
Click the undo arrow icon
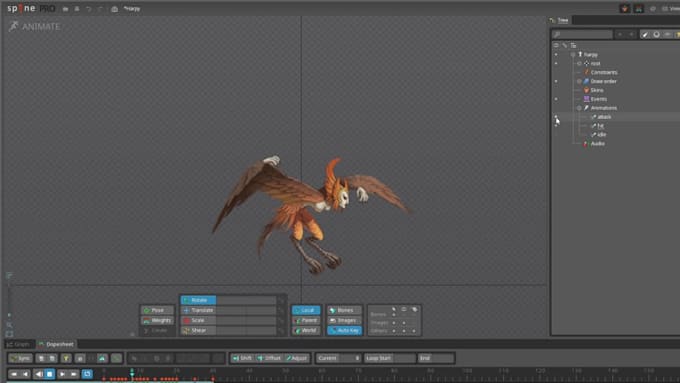pyautogui.click(x=88, y=9)
